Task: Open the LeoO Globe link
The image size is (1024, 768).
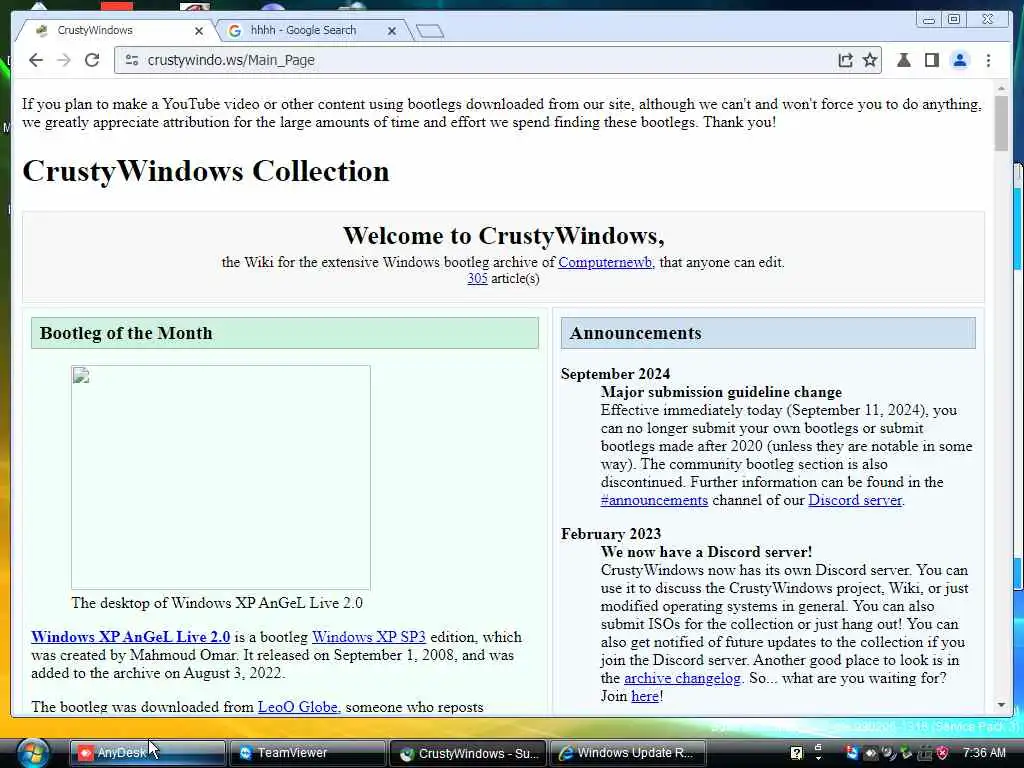Action: click(x=298, y=707)
